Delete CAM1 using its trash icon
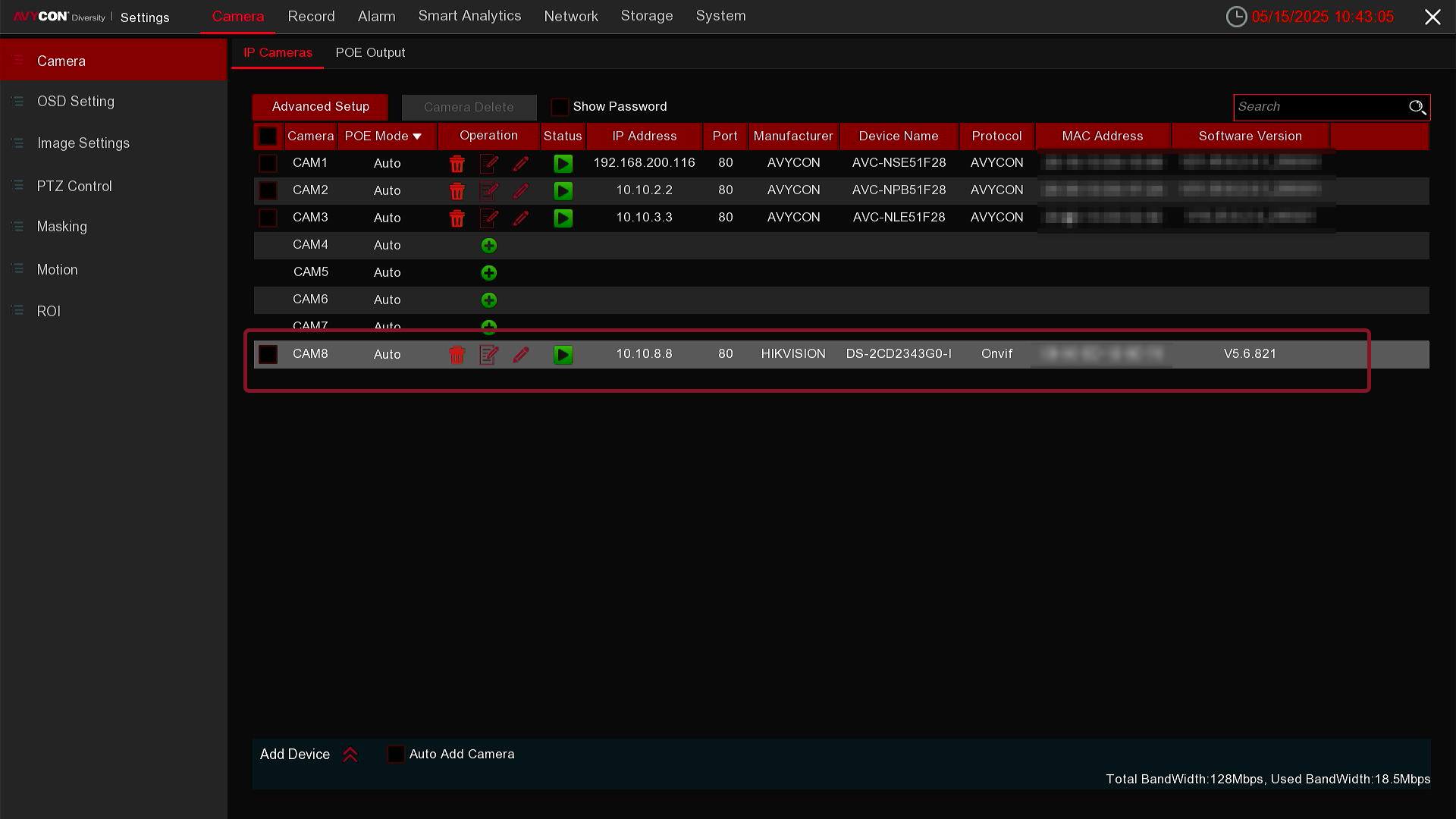The height and width of the screenshot is (819, 1456). coord(457,164)
